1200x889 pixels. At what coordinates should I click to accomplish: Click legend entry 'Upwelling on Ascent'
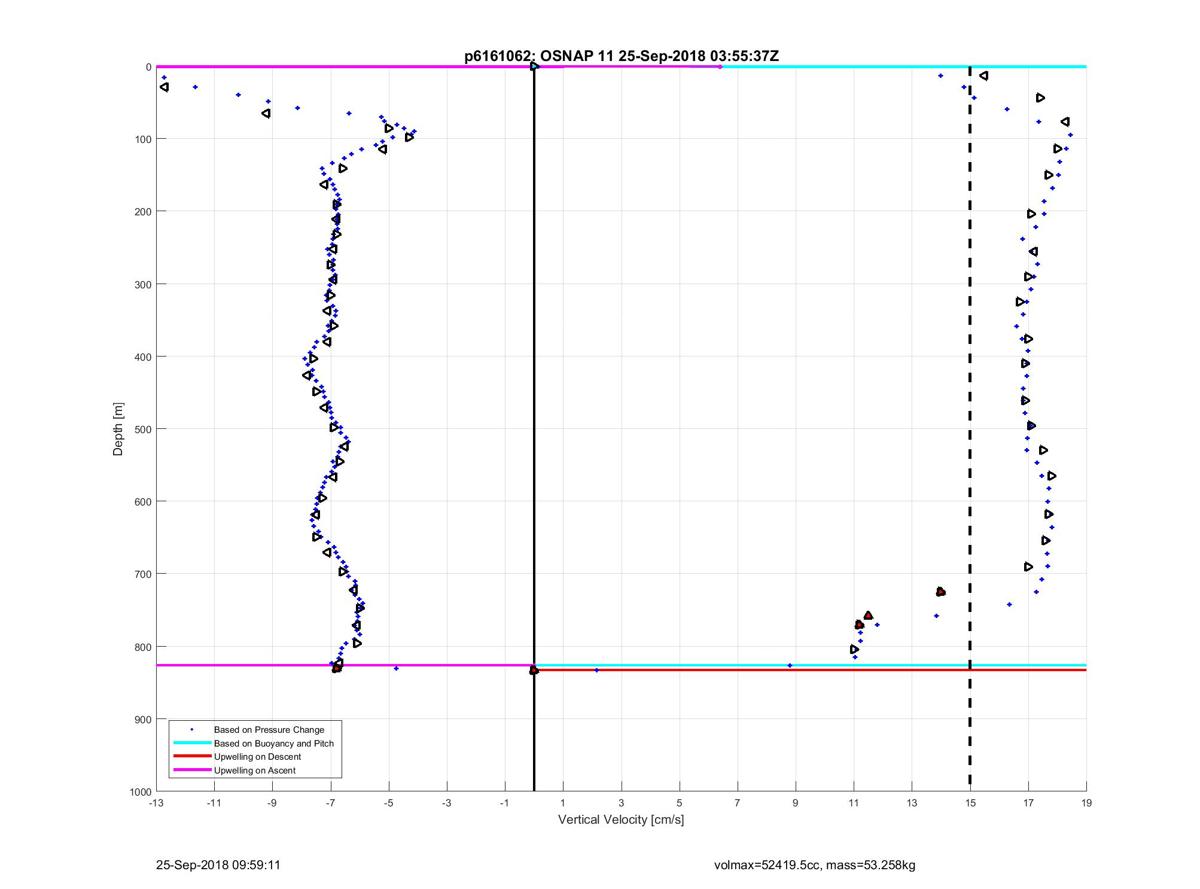click(x=256, y=770)
